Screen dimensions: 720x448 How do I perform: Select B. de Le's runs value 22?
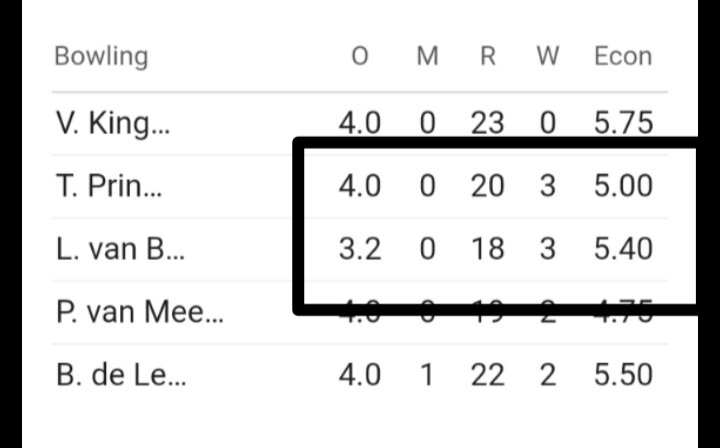point(487,376)
